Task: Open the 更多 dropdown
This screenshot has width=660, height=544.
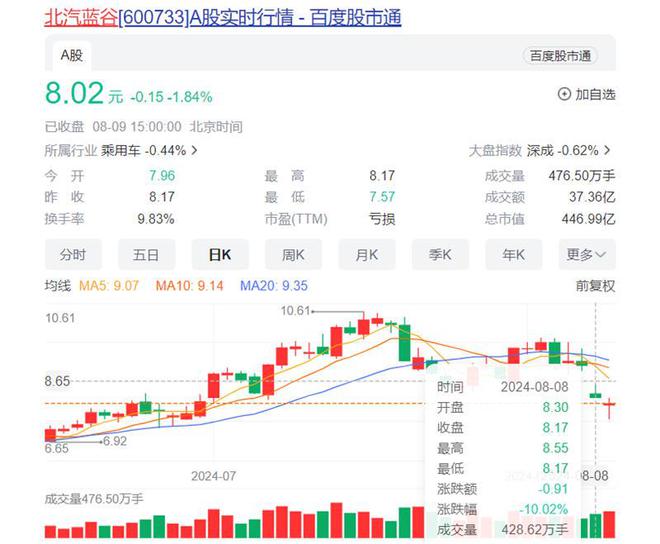Action: [x=587, y=255]
